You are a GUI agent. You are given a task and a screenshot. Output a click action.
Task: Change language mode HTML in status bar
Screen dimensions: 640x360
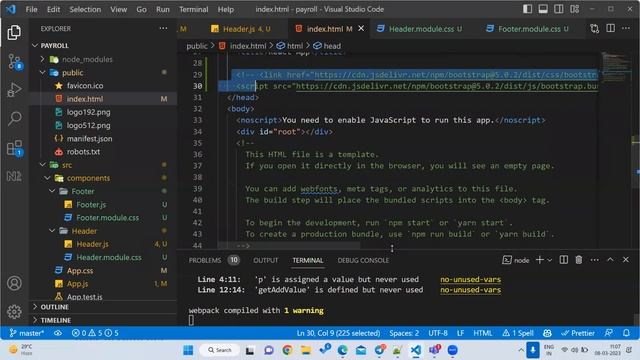483,333
